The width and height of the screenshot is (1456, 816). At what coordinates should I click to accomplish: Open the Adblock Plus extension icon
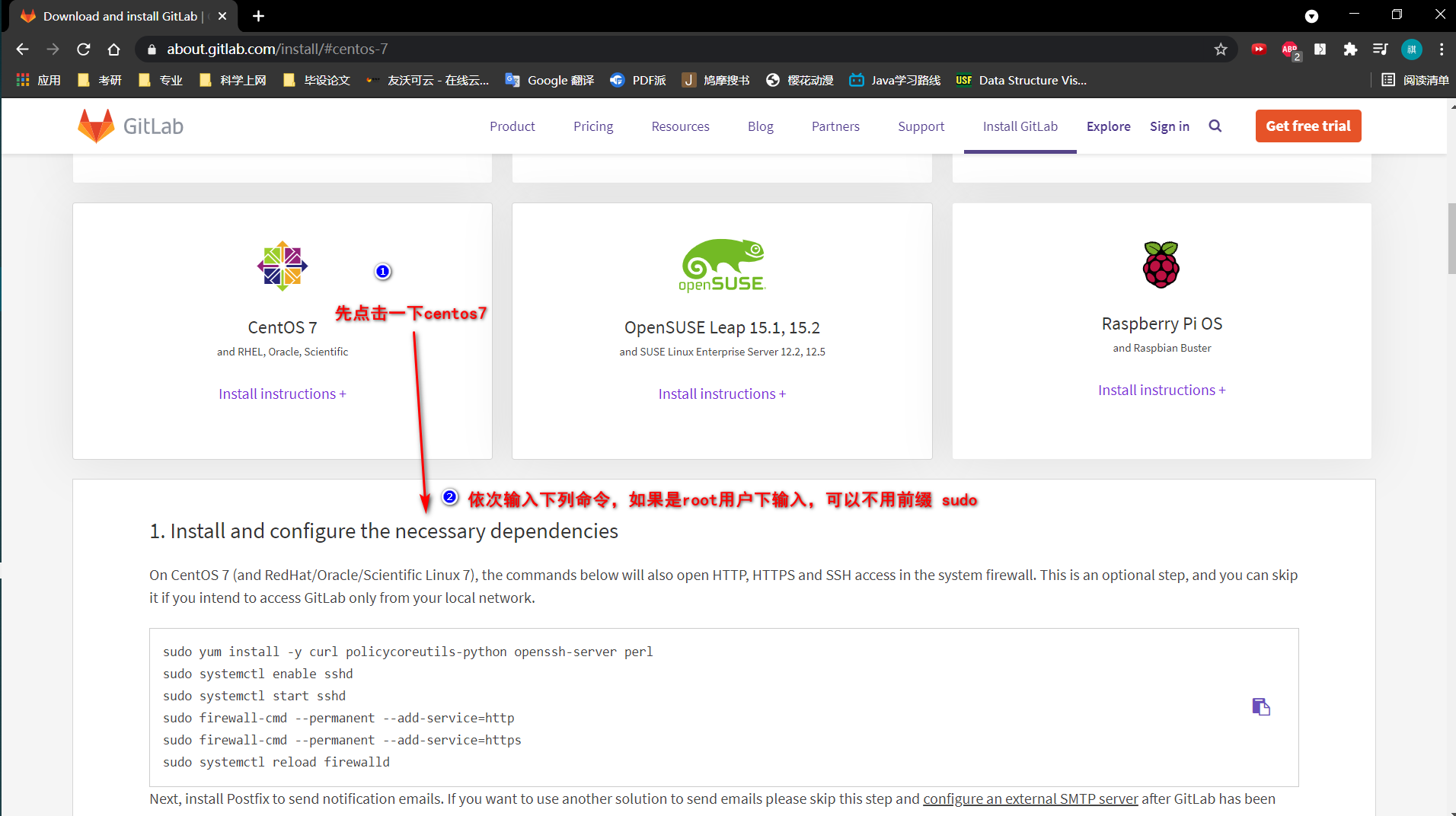point(1290,49)
